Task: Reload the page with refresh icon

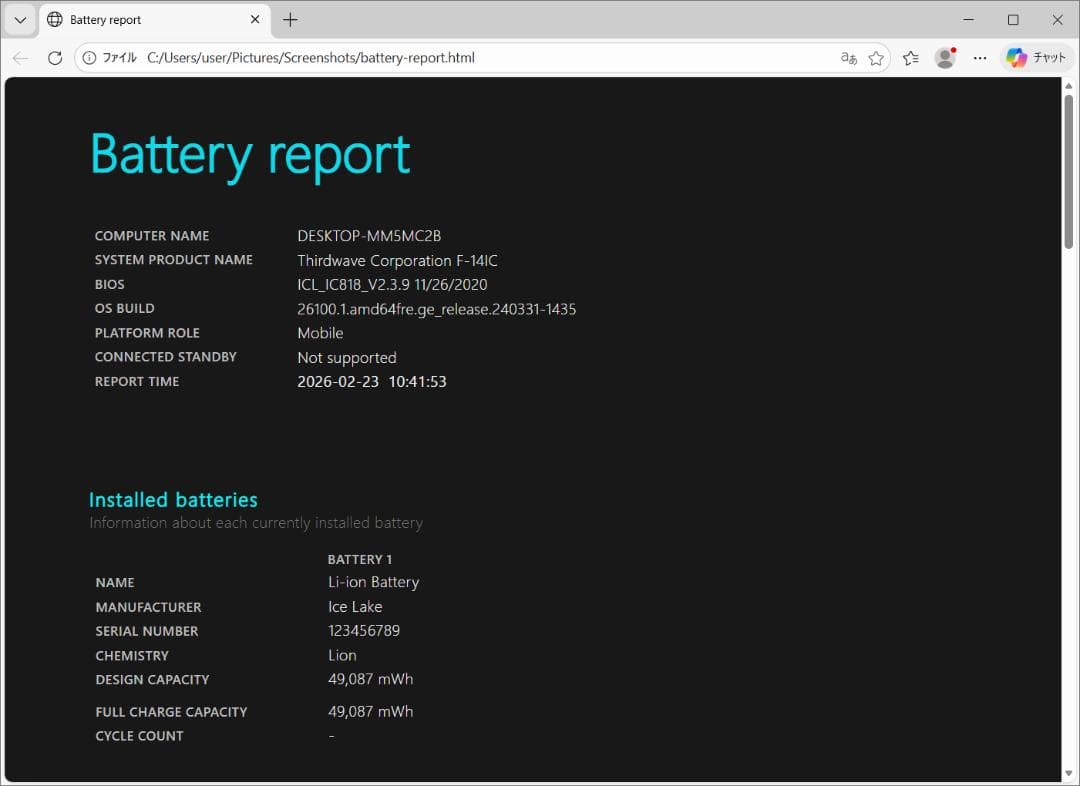Action: pos(55,58)
